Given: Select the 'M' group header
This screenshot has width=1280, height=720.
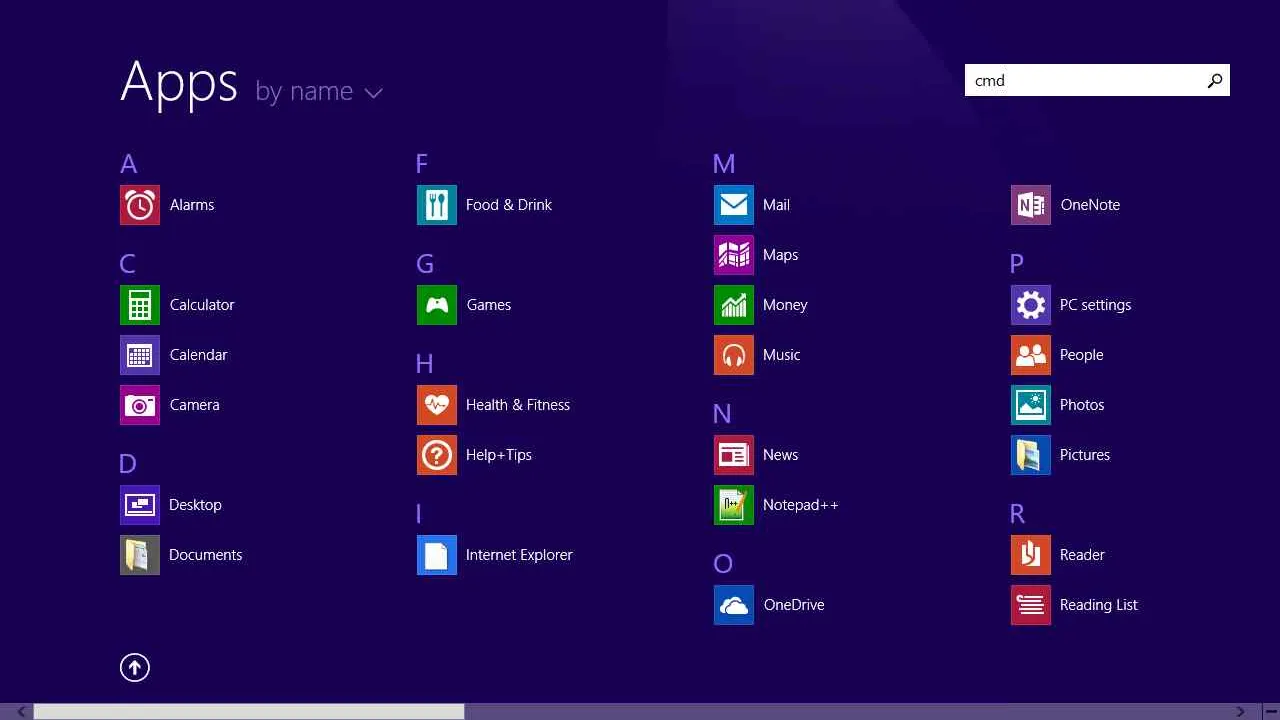Looking at the screenshot, I should point(724,164).
